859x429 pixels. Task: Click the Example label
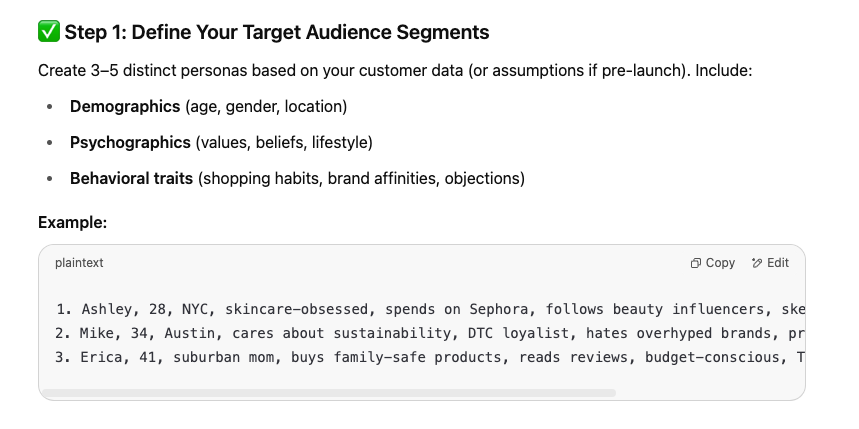72,222
